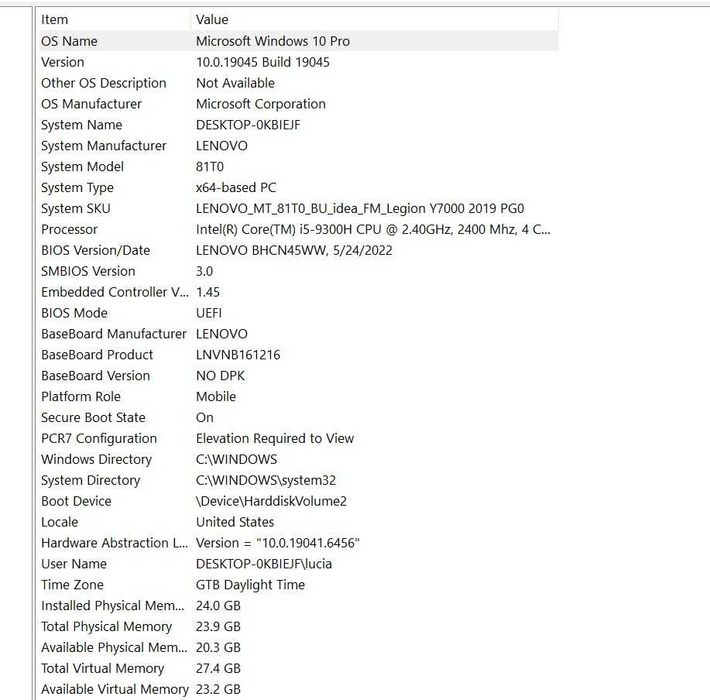Click the Hardware Abstraction Layer row
The image size is (710, 700).
click(297, 542)
